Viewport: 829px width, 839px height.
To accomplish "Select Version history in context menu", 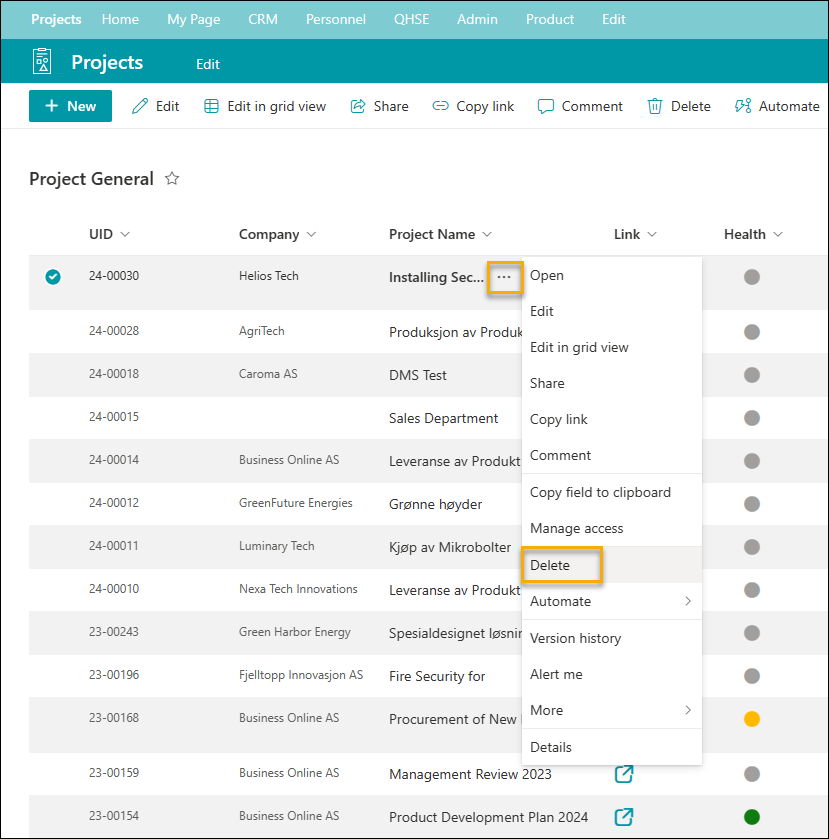I will click(612, 638).
